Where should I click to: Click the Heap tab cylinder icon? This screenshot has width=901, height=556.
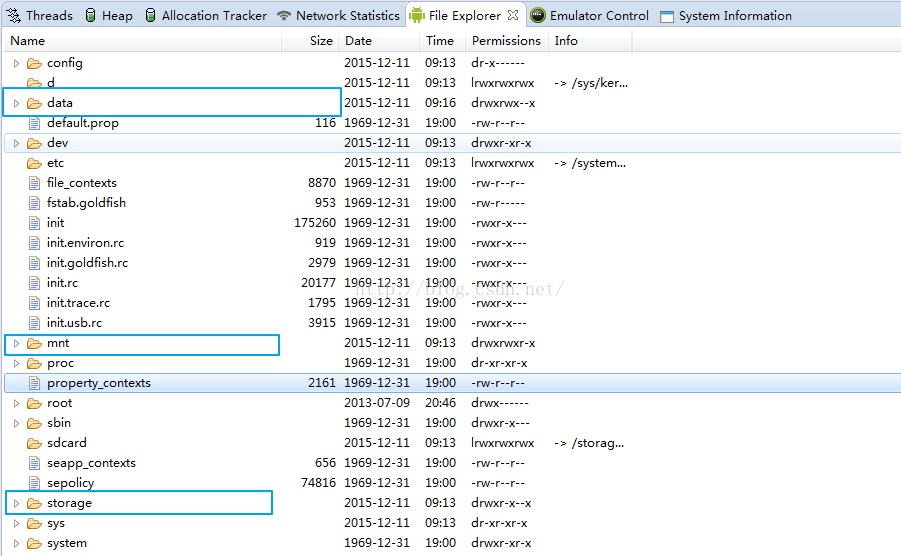(x=91, y=15)
